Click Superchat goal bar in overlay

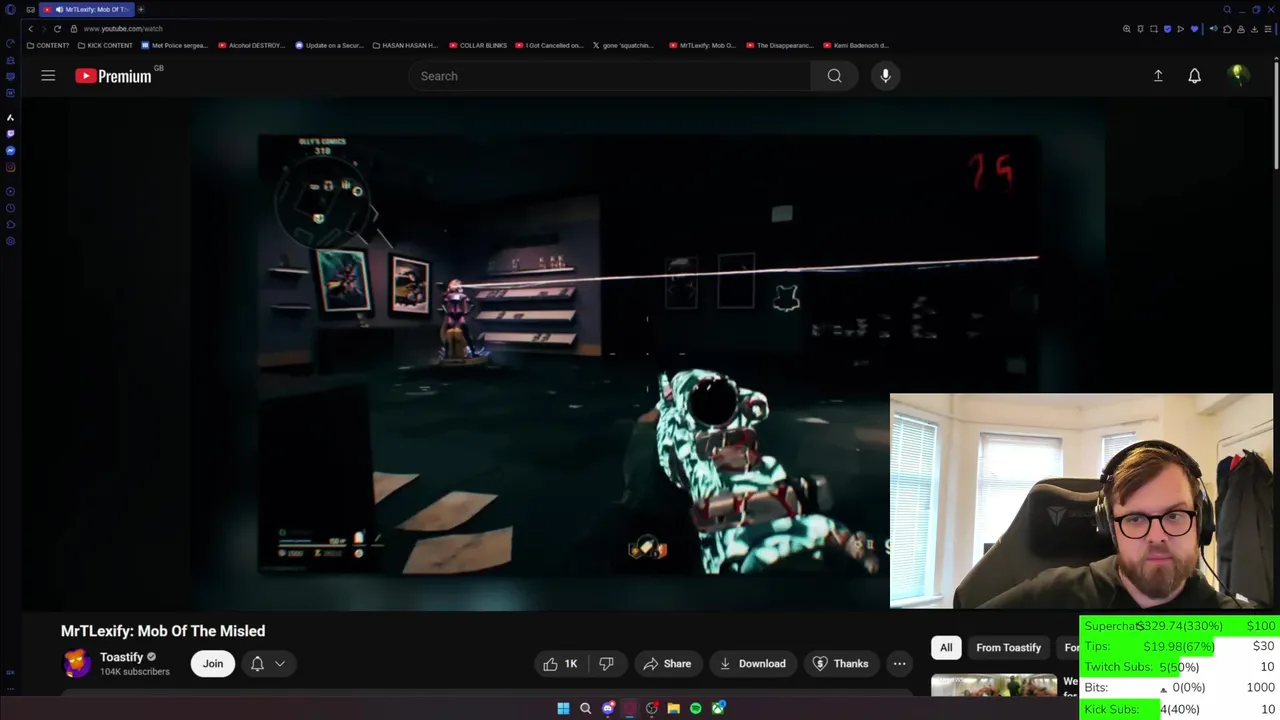tap(1180, 626)
